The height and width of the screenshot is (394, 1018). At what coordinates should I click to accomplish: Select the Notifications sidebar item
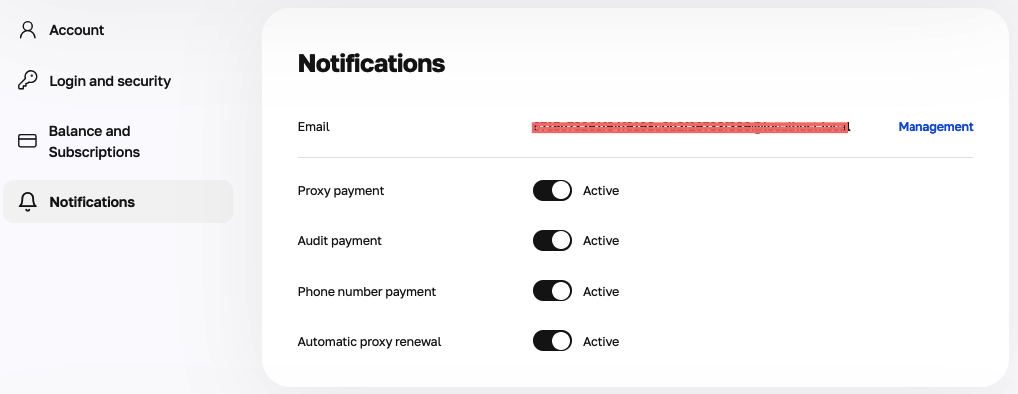pos(118,202)
